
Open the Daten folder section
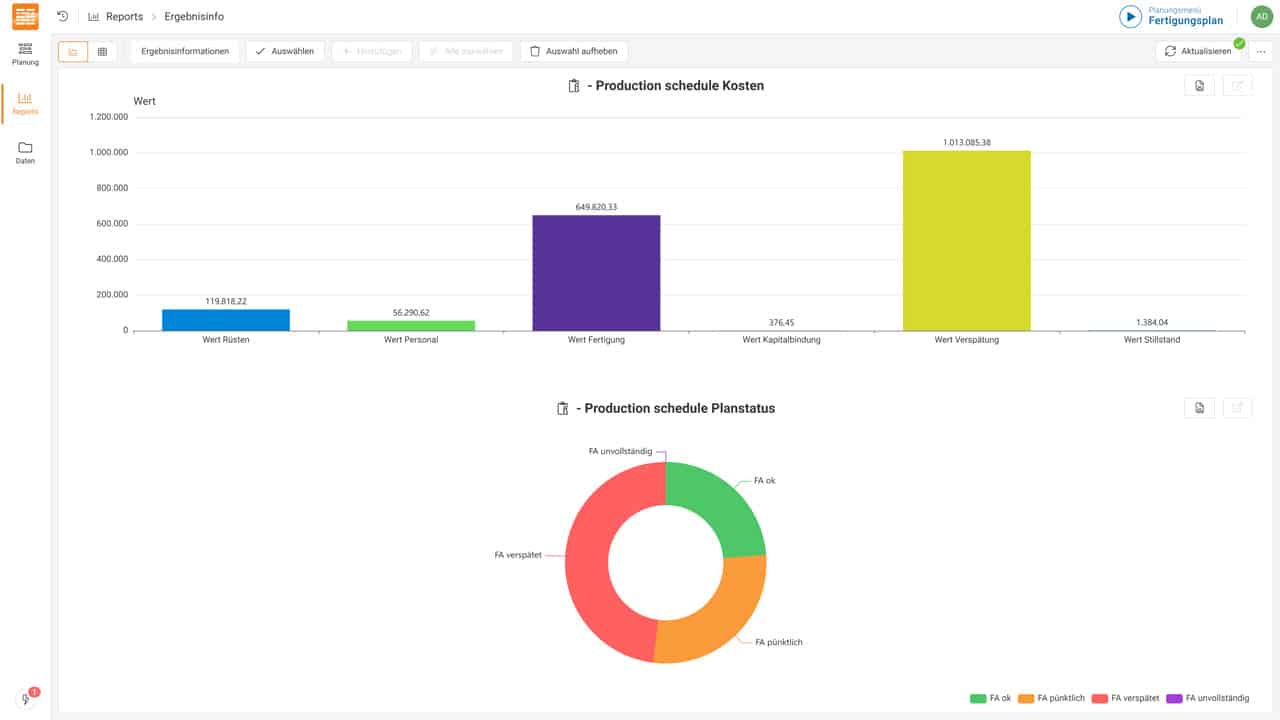25,152
